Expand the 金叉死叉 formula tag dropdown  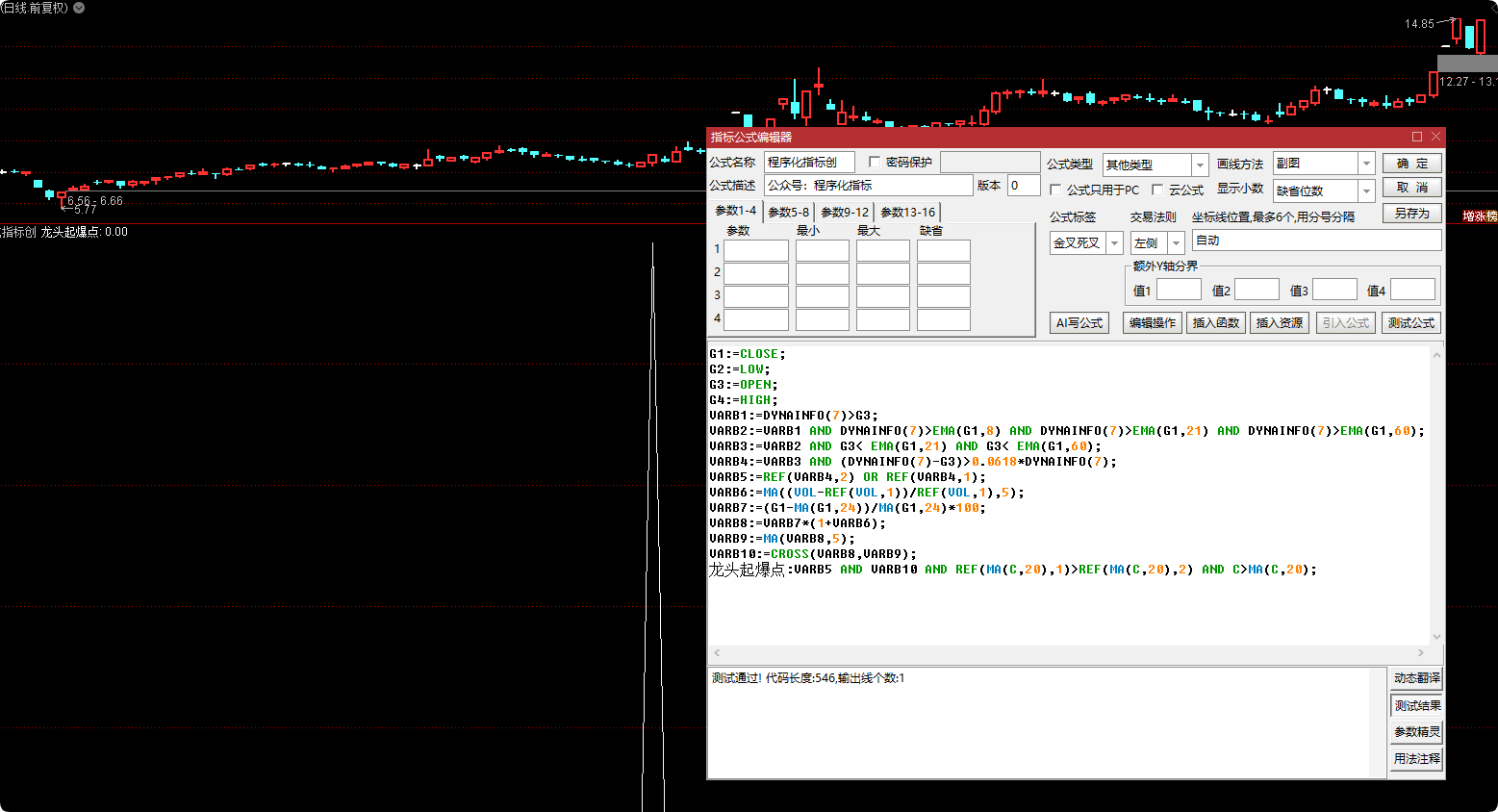1114,243
